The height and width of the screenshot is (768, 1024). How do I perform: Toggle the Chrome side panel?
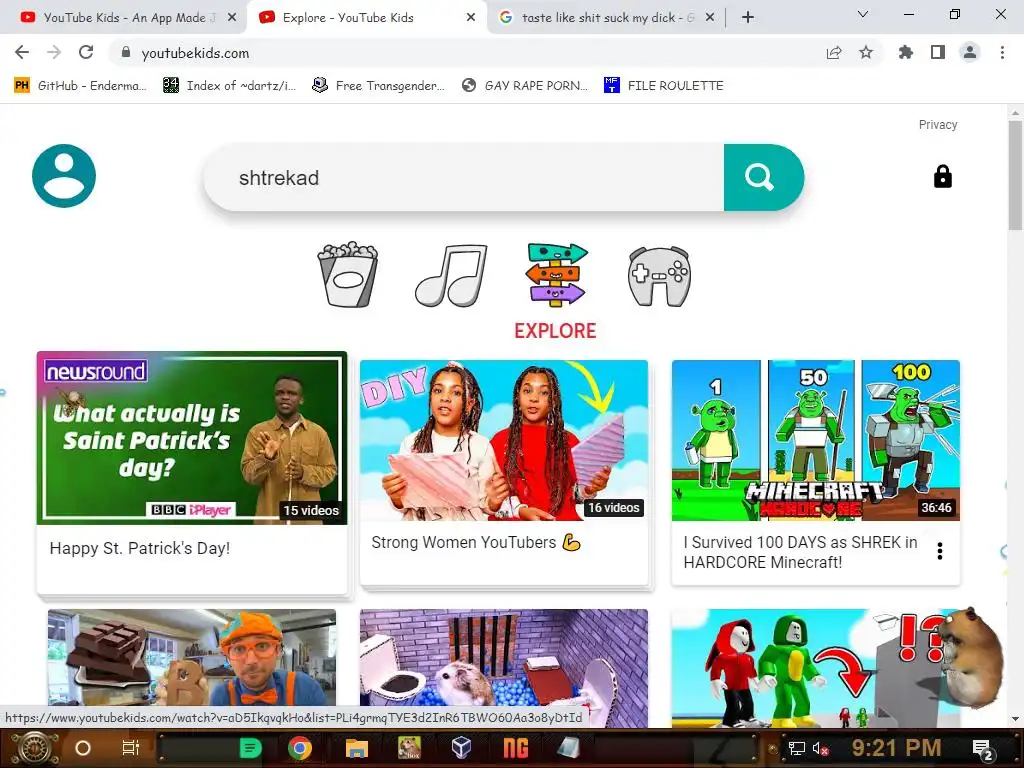tap(938, 52)
